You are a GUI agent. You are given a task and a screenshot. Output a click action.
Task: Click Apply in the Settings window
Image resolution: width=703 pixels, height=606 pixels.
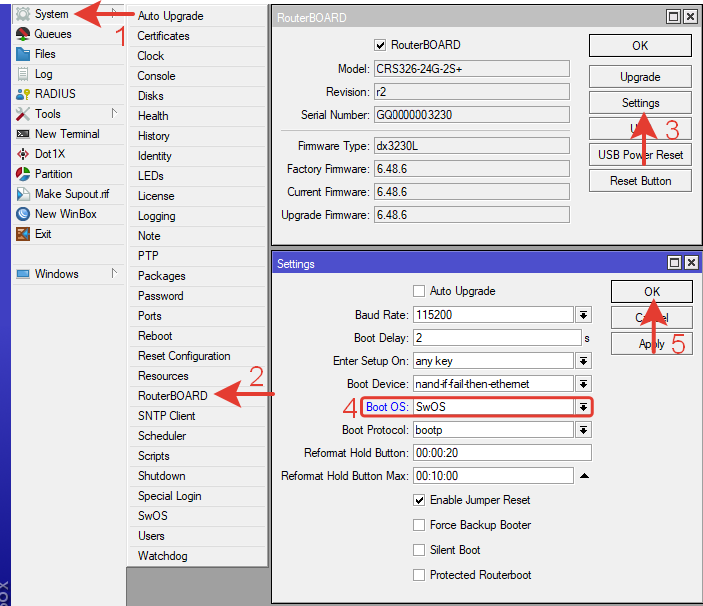651,344
